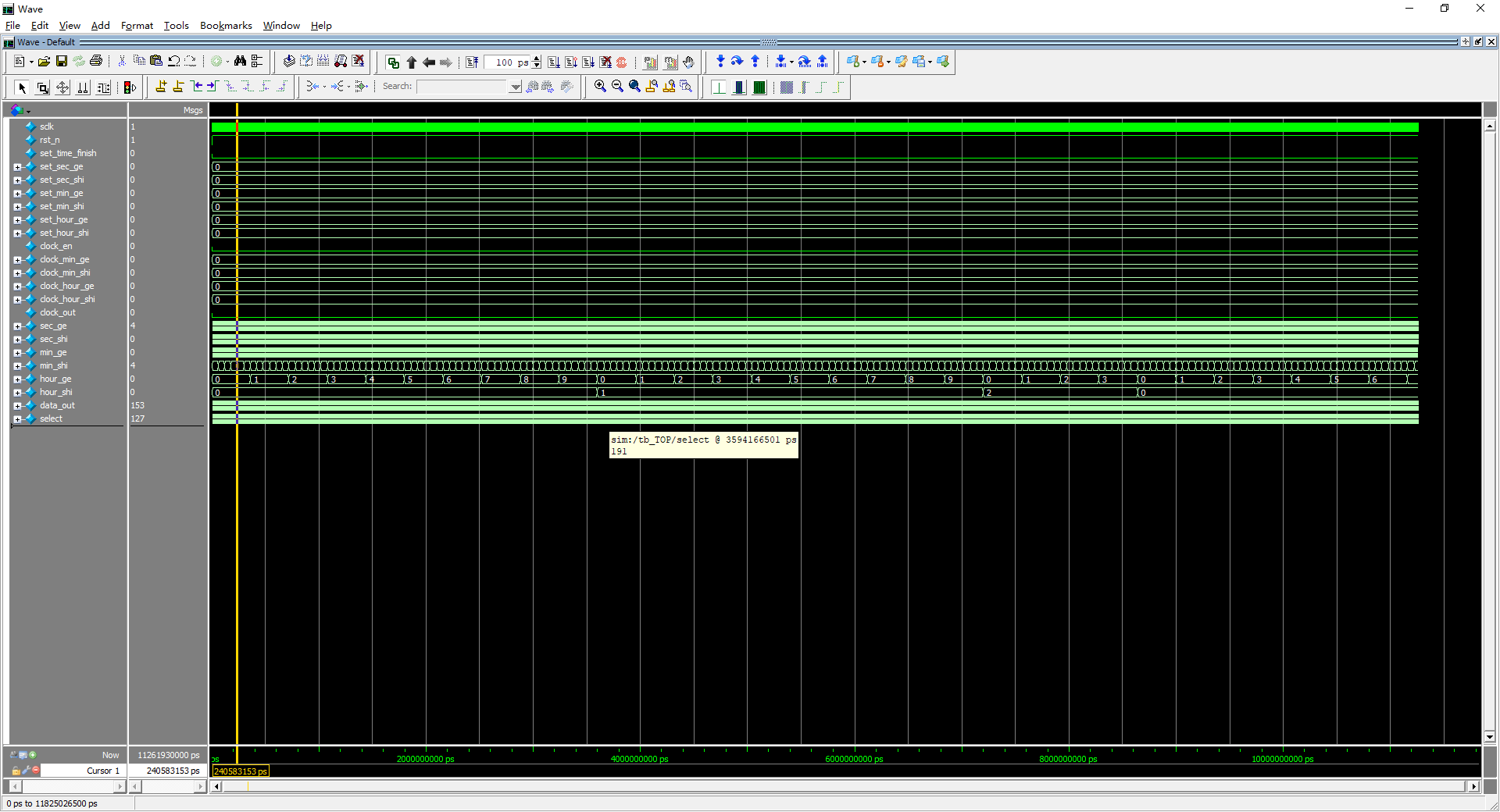Viewport: 1500px width, 812px height.
Task: Open the Bookmarks menu
Action: pos(226,26)
